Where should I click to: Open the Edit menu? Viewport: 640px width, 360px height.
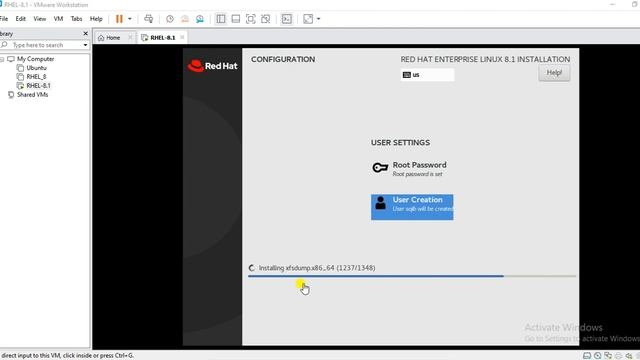20,19
